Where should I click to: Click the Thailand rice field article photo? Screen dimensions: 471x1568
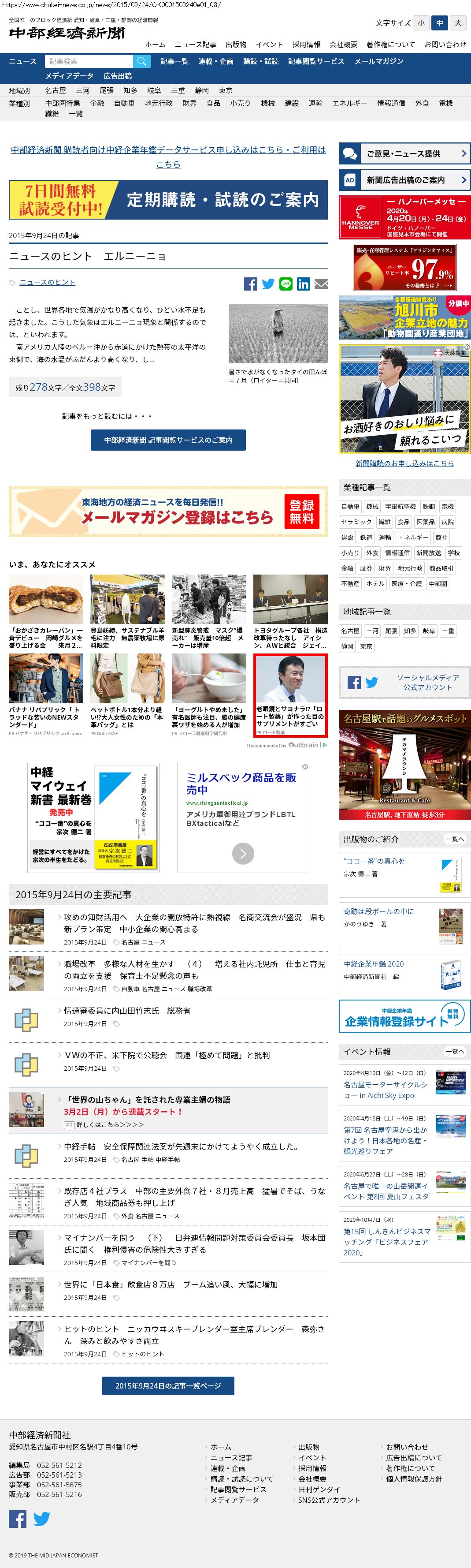(278, 333)
